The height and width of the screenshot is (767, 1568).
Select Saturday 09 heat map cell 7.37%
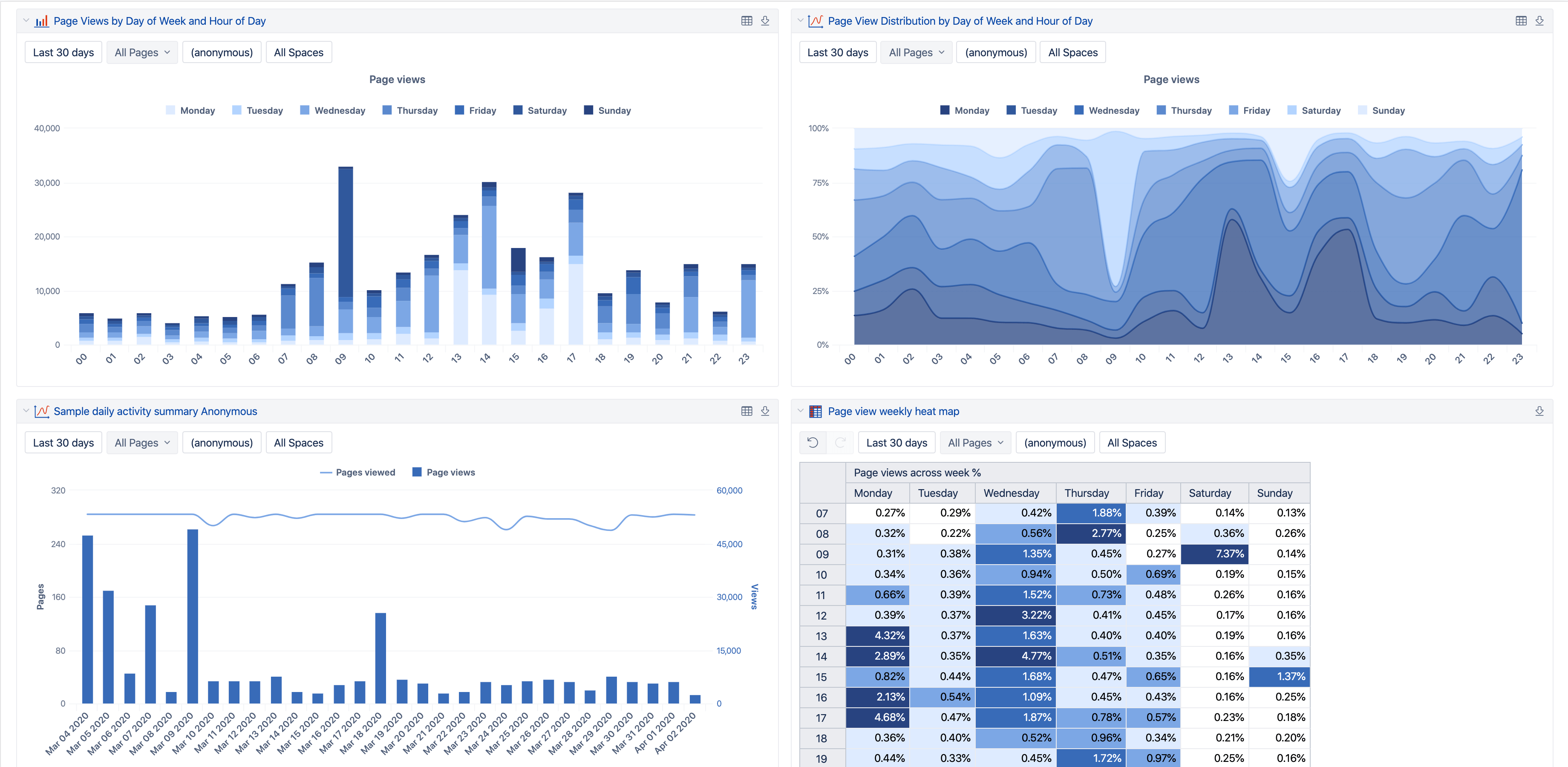(x=1214, y=554)
